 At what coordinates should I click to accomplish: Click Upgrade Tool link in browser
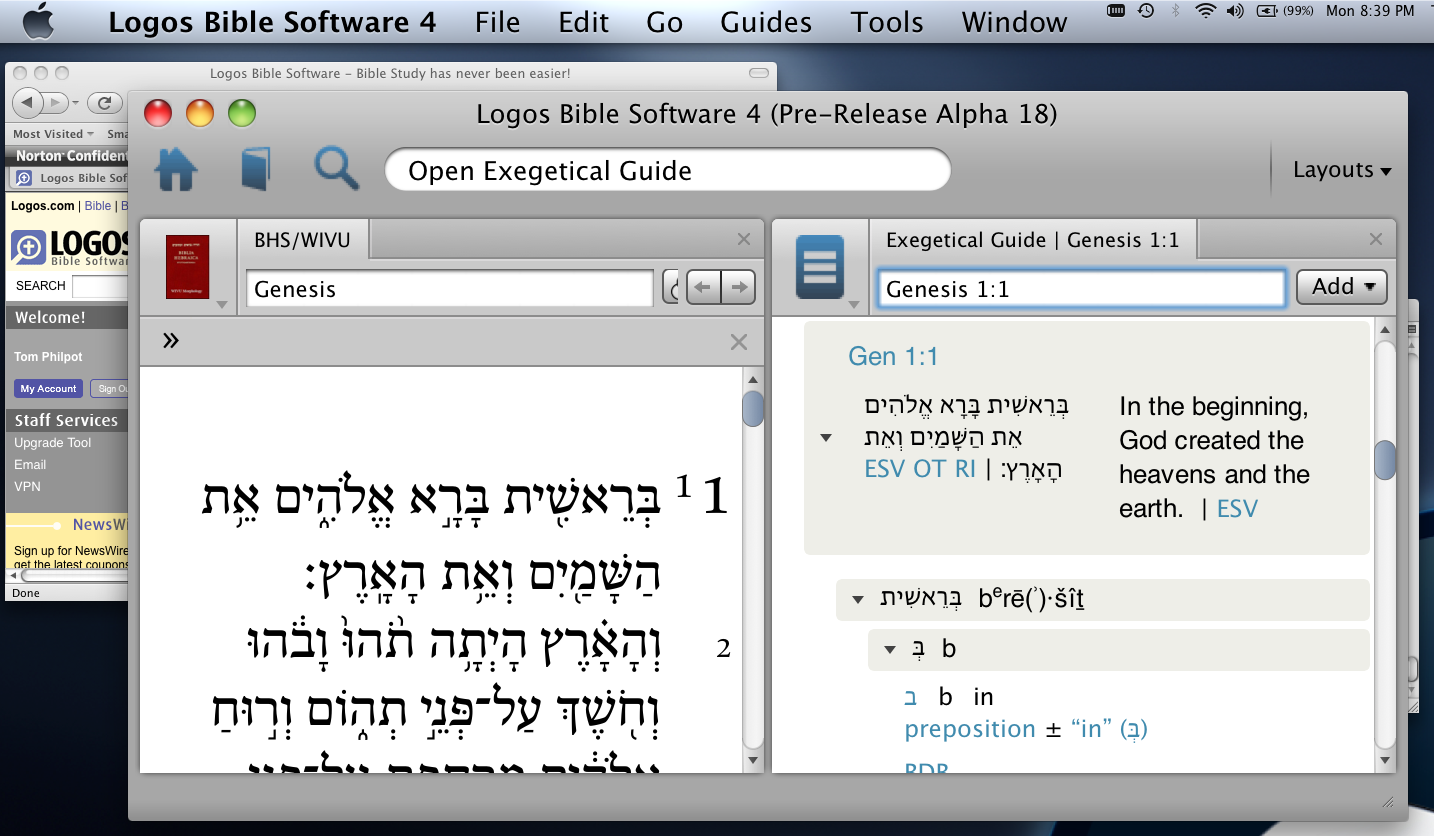click(x=52, y=443)
